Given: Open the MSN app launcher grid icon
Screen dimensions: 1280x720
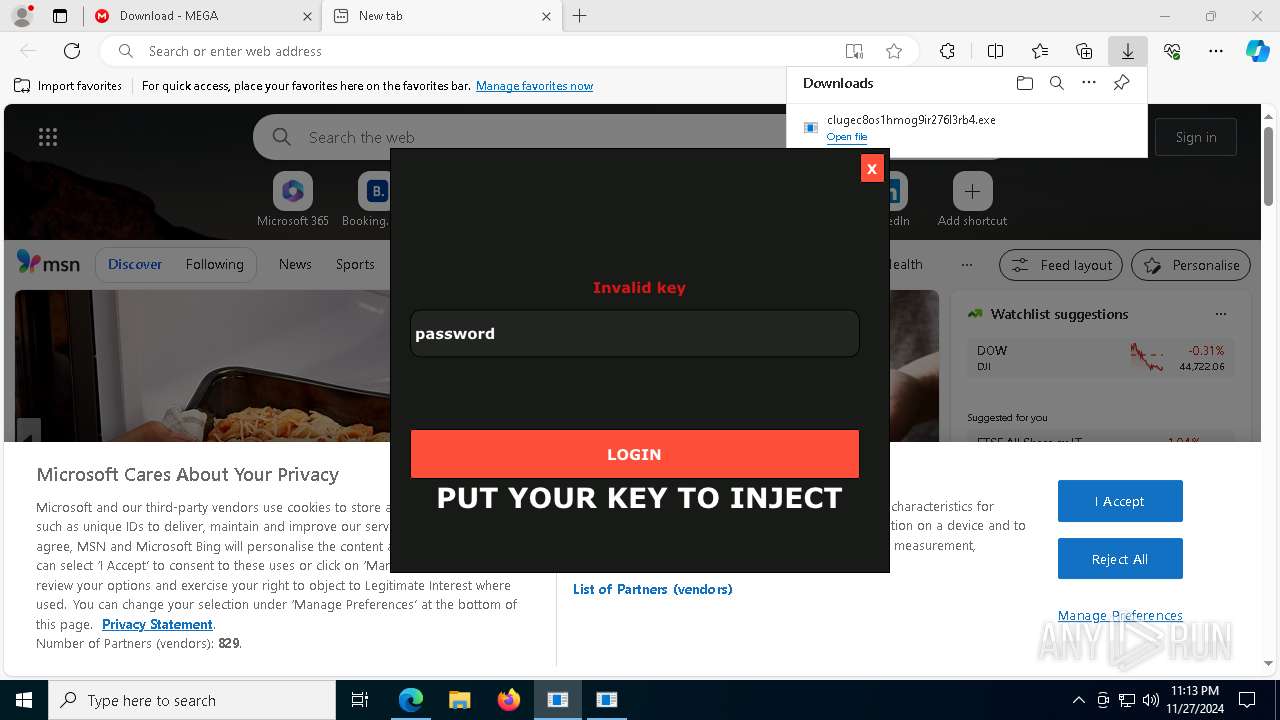Looking at the screenshot, I should click(47, 137).
